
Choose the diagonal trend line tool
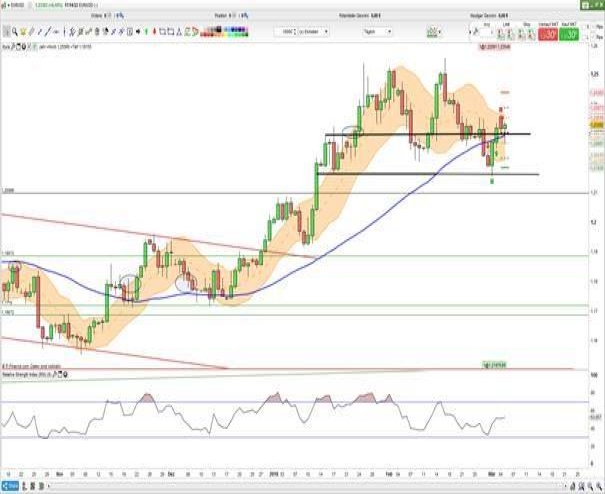(47, 32)
